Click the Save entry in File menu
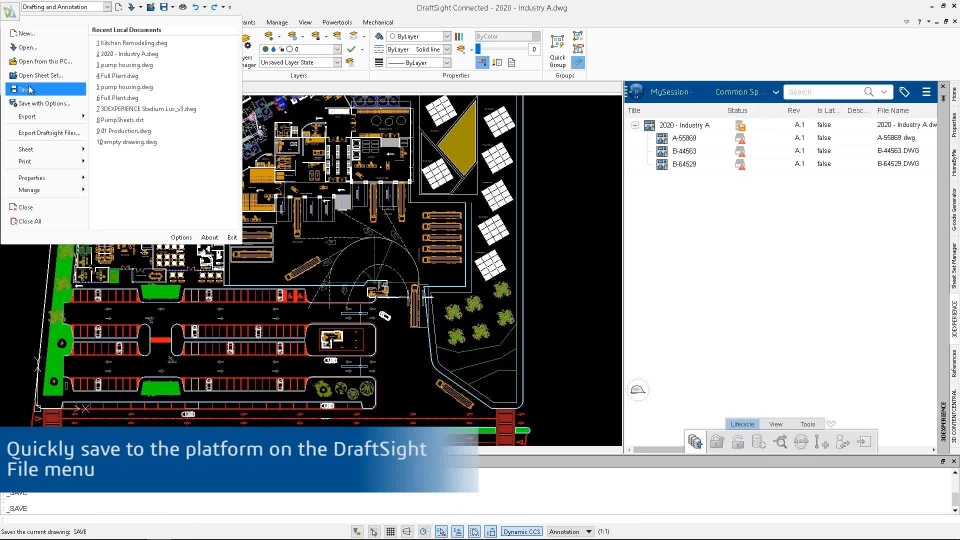 point(45,89)
